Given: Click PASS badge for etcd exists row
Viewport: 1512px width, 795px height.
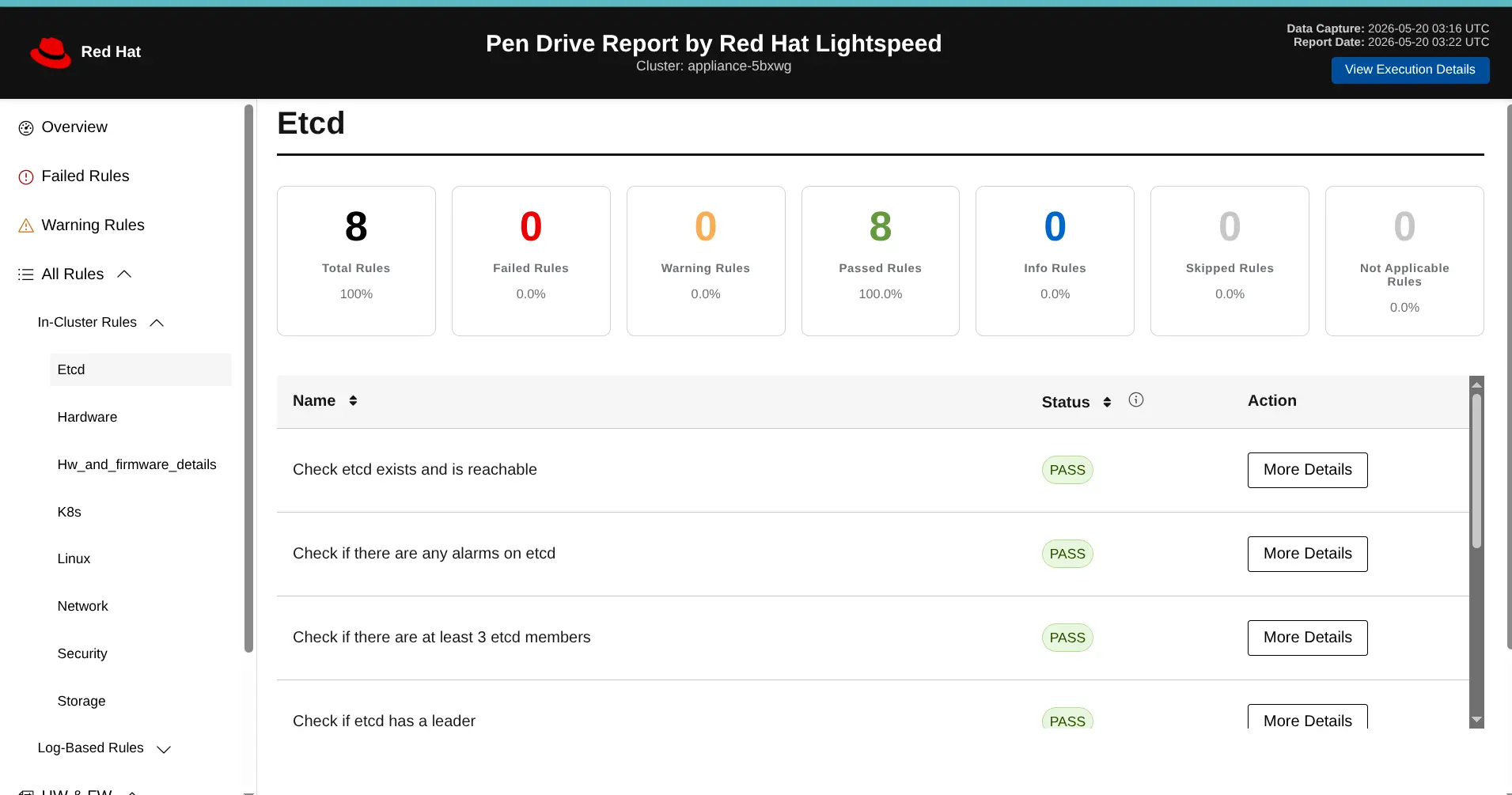Looking at the screenshot, I should click(1067, 470).
